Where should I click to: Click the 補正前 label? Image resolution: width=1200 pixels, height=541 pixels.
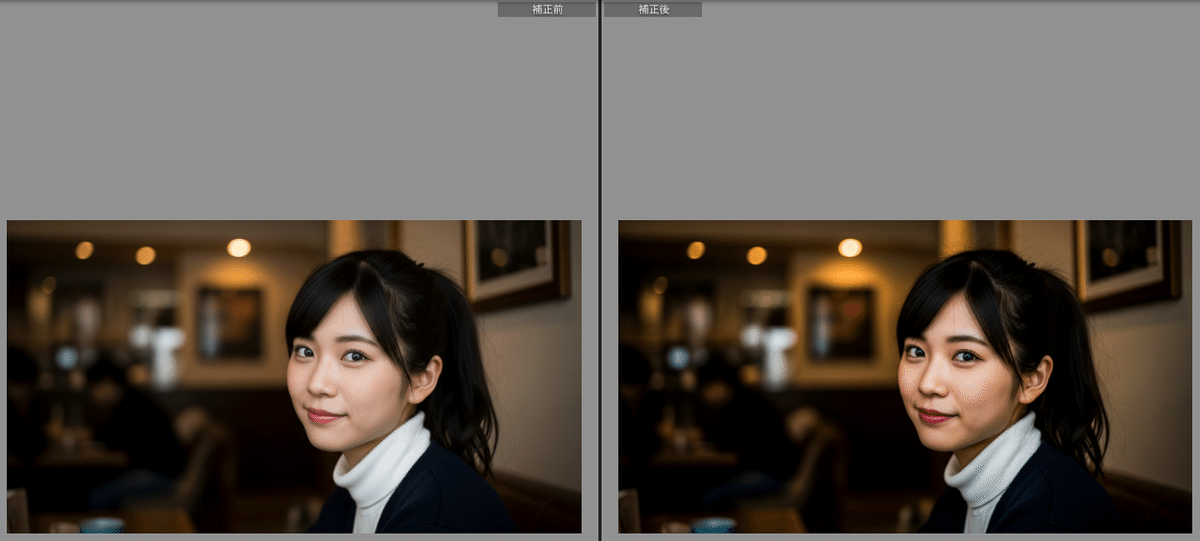[547, 9]
